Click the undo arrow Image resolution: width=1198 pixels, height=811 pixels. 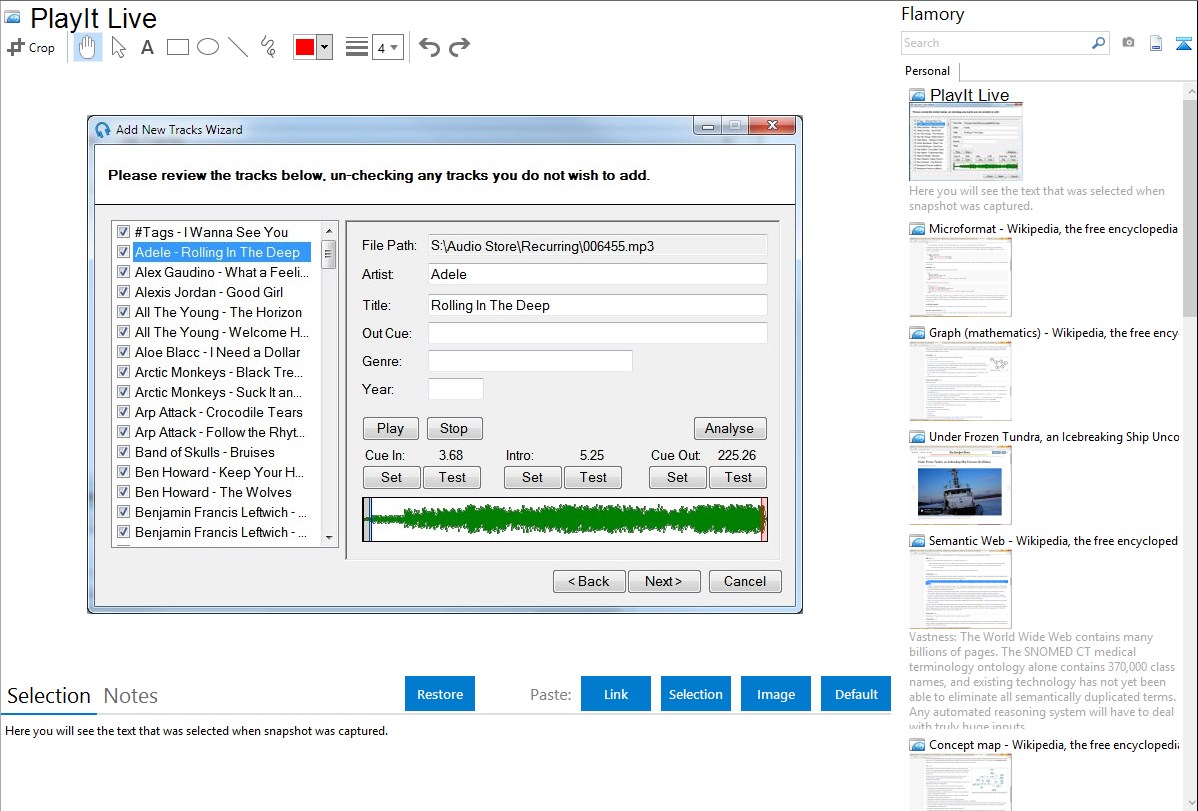(x=429, y=47)
